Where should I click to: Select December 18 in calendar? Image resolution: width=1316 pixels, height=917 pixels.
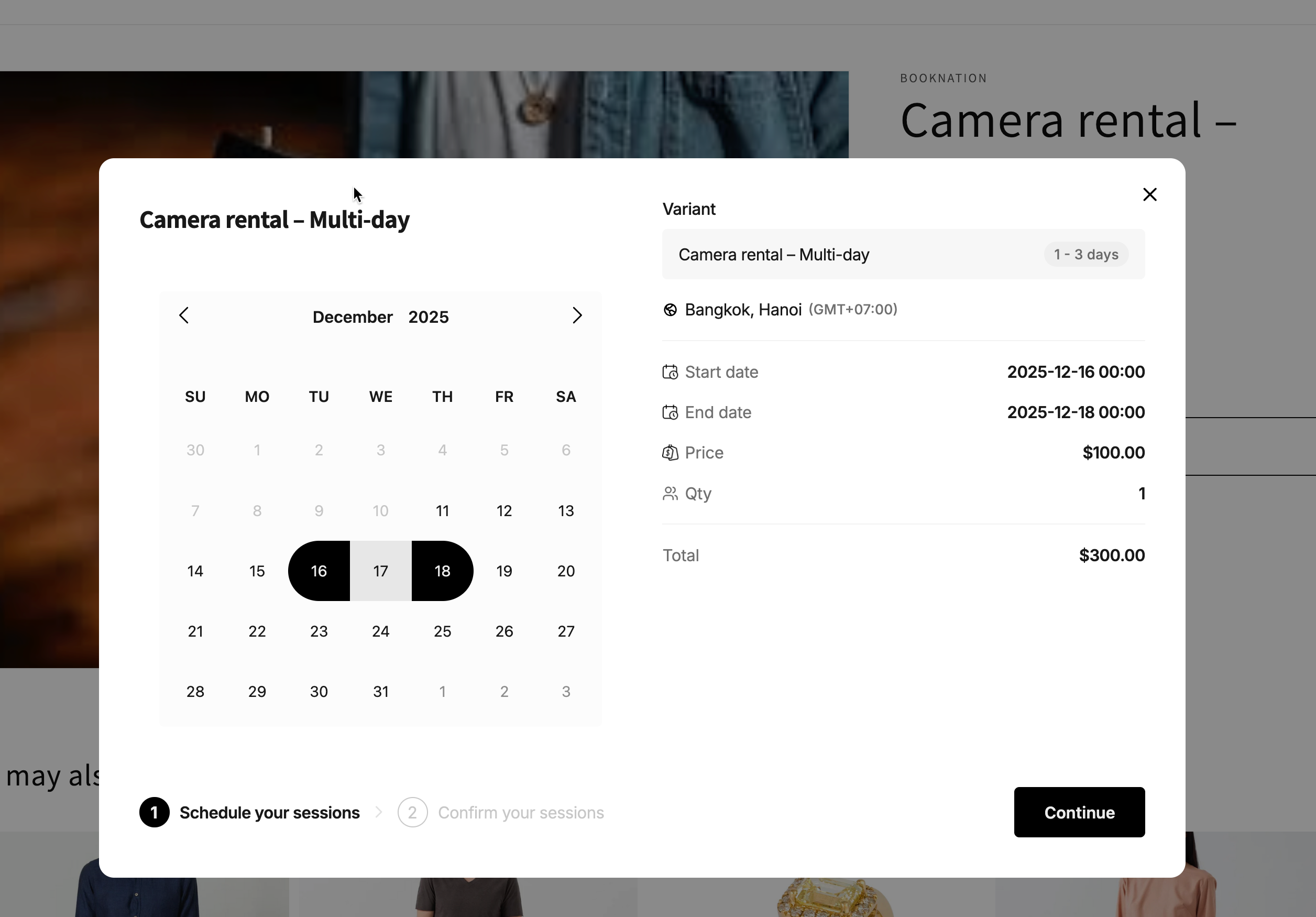tap(442, 571)
